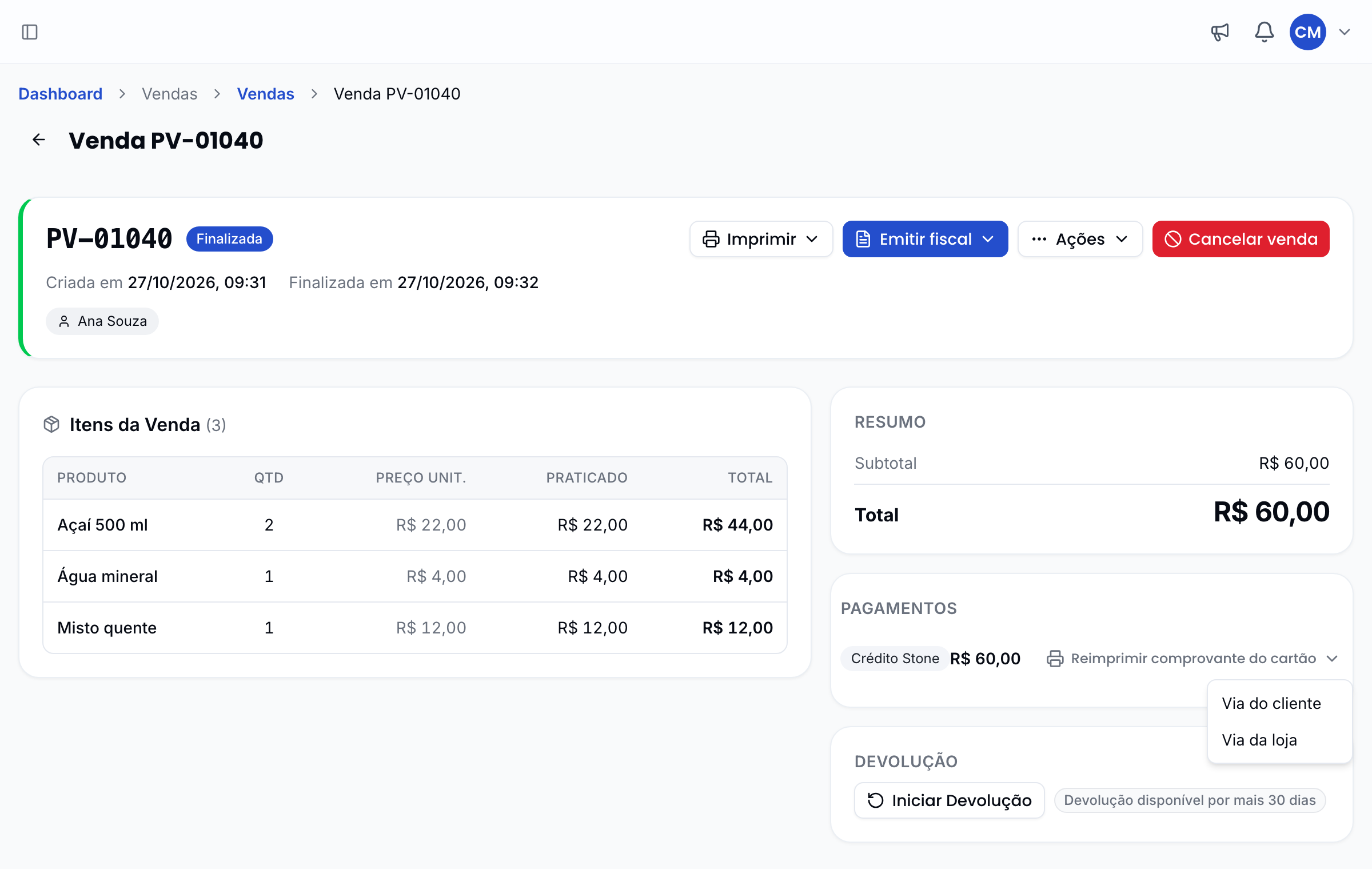Click the Açaí 500 ml row name
Screen dimensions: 1372x869
click(x=103, y=525)
